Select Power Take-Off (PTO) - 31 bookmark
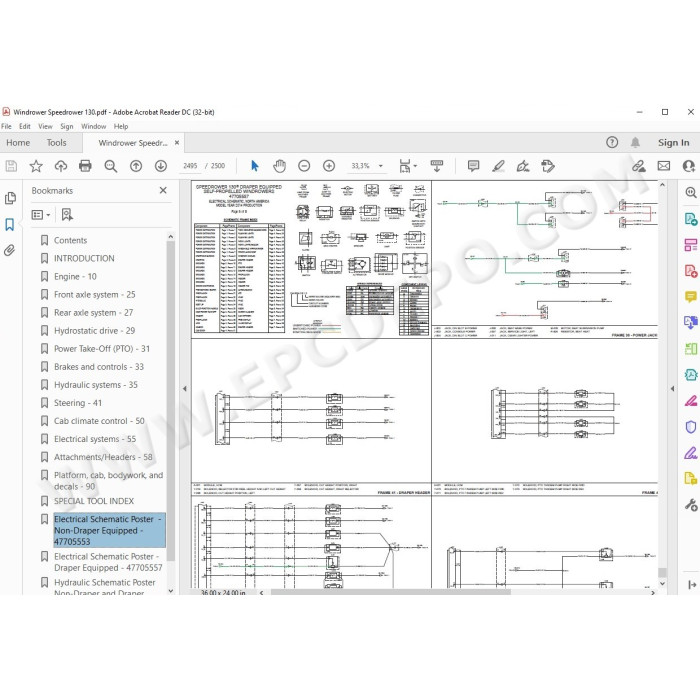The width and height of the screenshot is (700, 700). point(102,349)
